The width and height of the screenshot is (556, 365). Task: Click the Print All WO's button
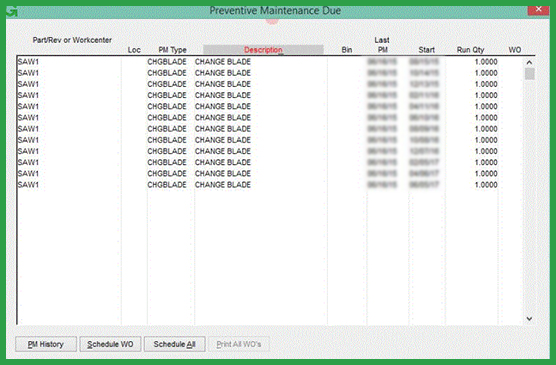click(239, 344)
